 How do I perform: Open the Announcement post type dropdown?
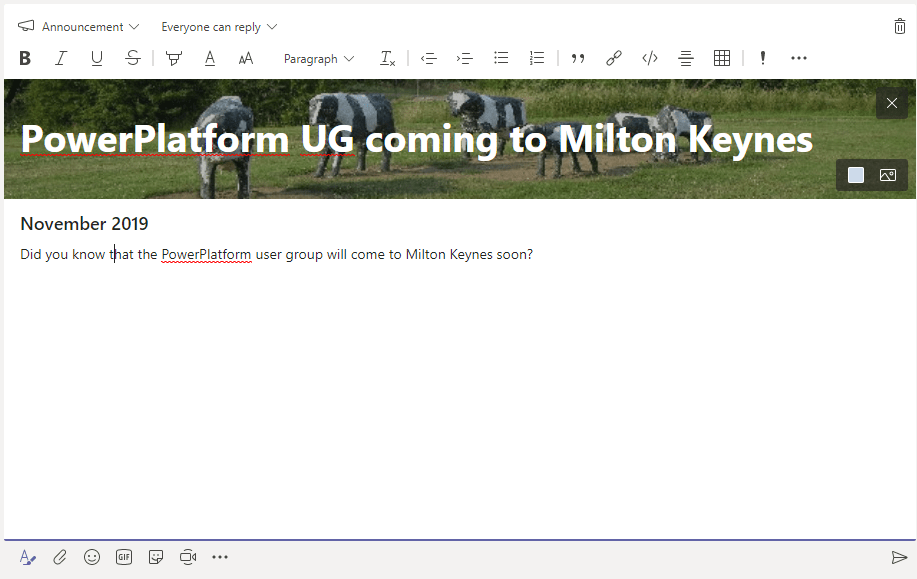(90, 27)
